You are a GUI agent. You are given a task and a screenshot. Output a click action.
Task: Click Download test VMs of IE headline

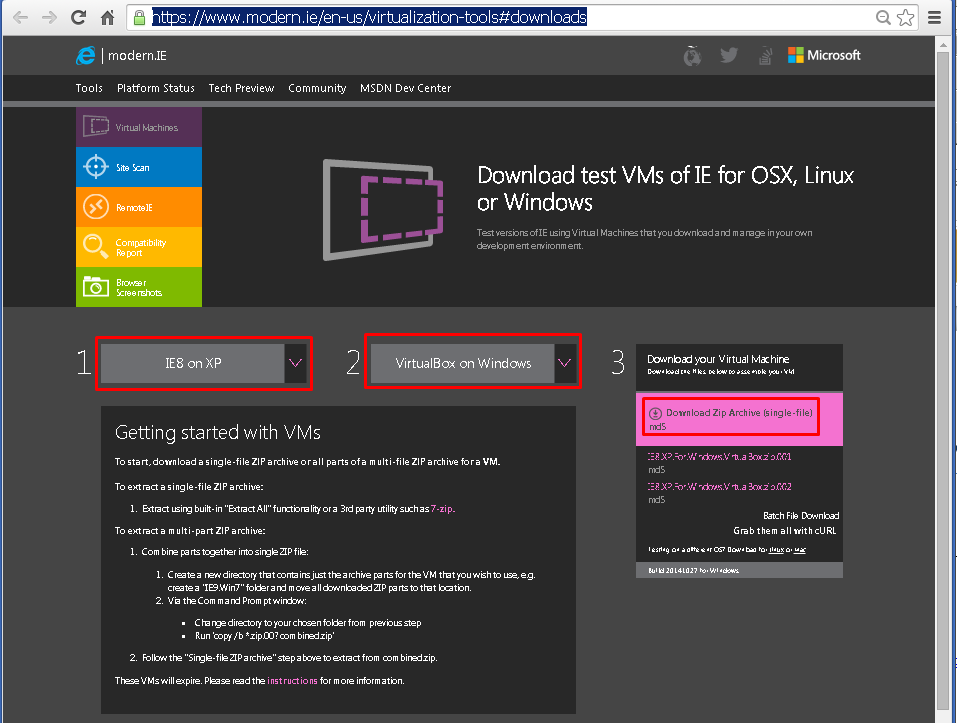coord(665,188)
